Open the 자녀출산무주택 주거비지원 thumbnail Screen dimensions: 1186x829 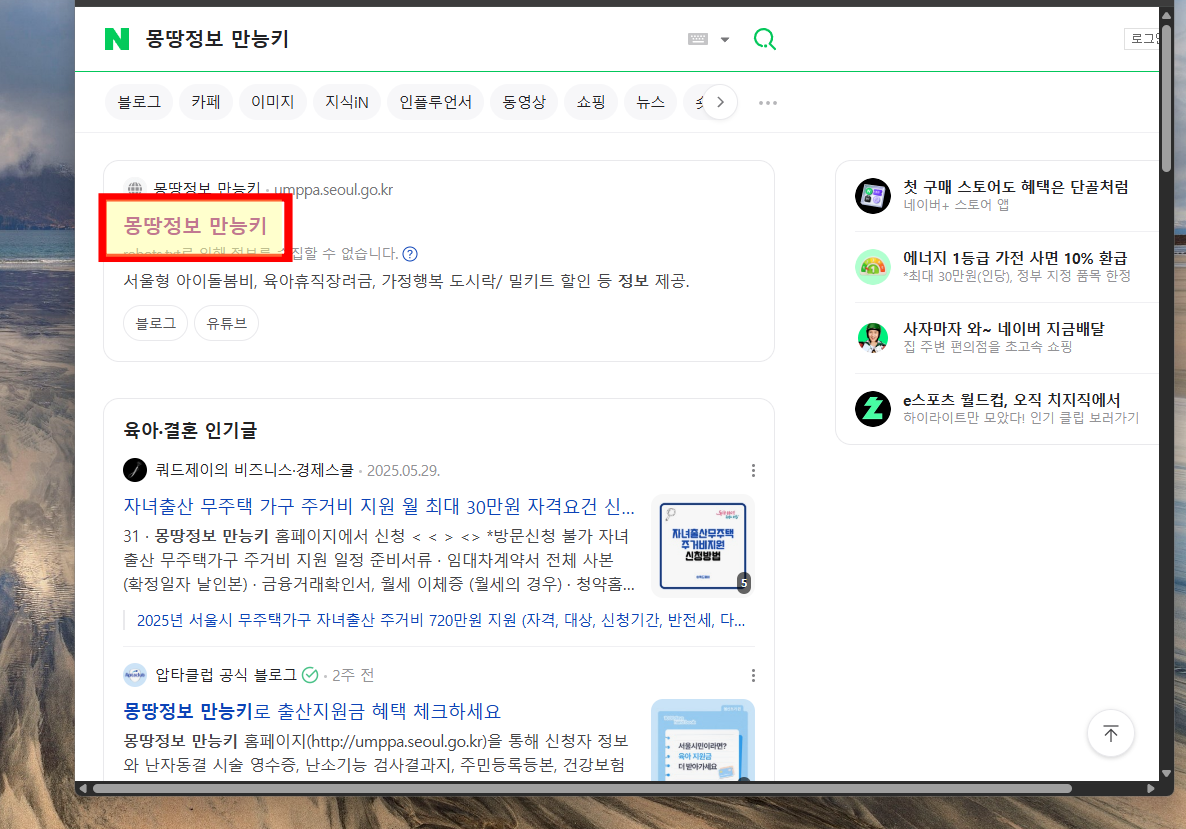click(x=703, y=546)
